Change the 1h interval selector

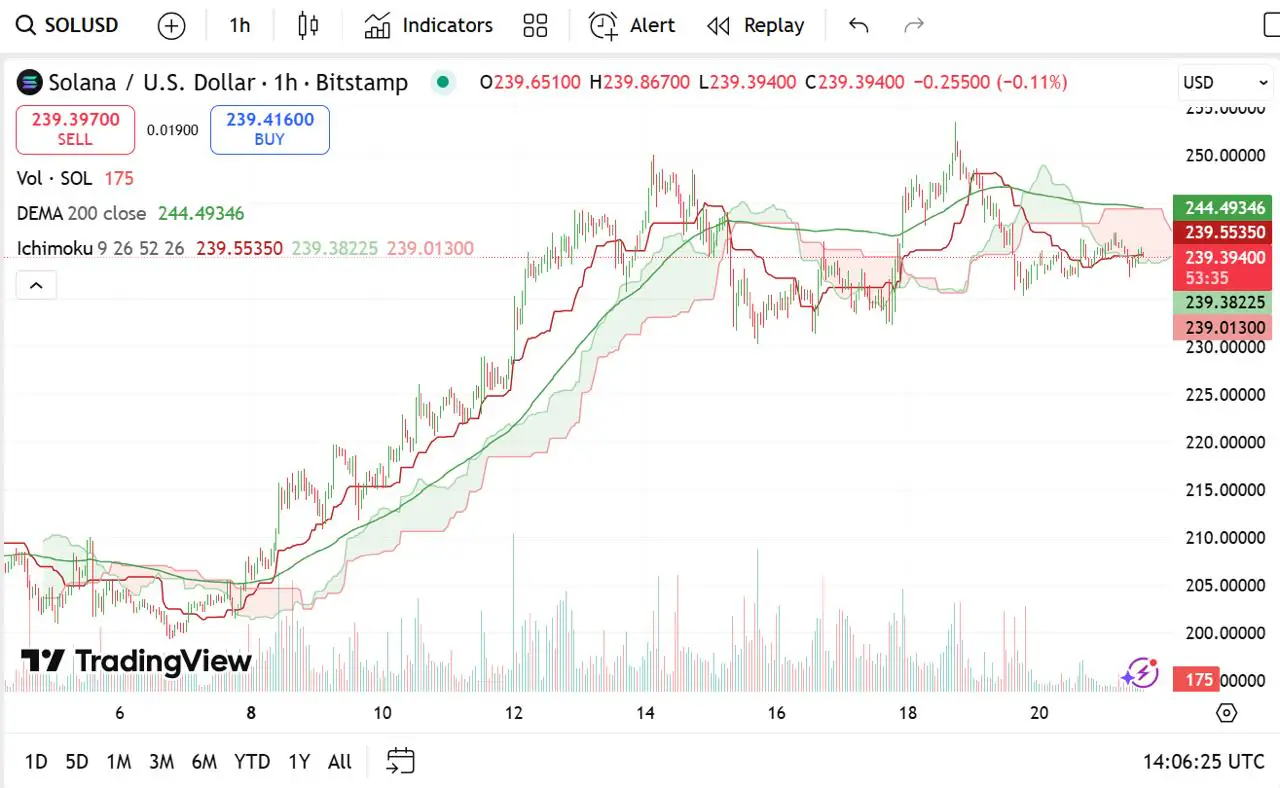click(240, 25)
